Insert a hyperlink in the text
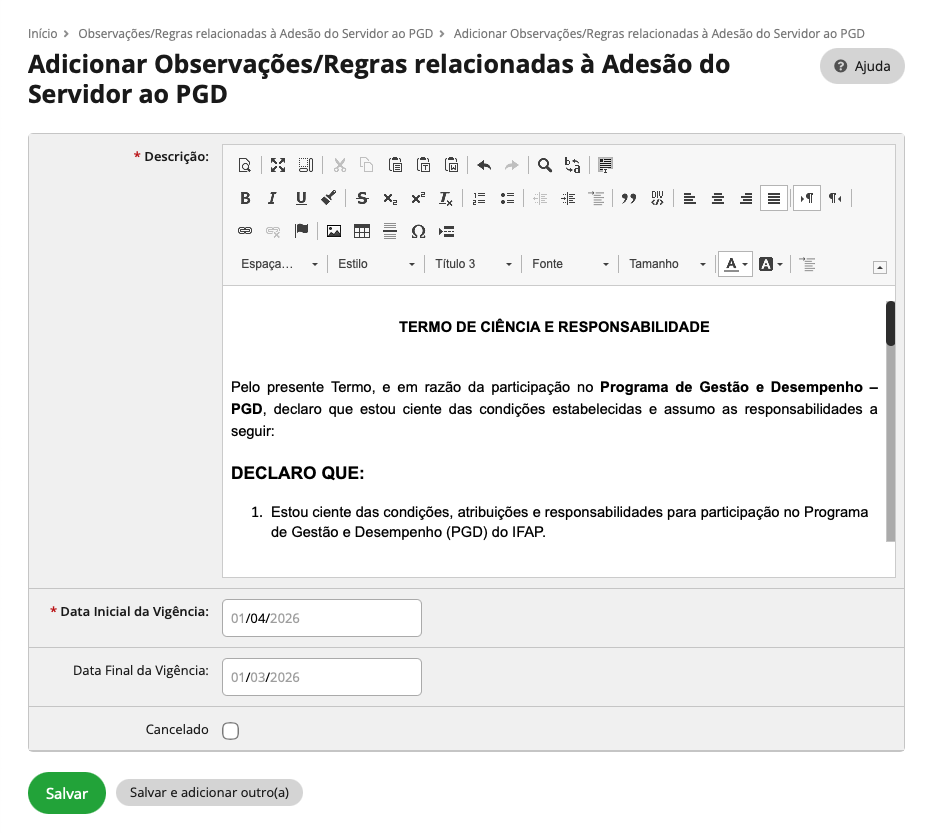The width and height of the screenshot is (932, 833). (x=245, y=231)
